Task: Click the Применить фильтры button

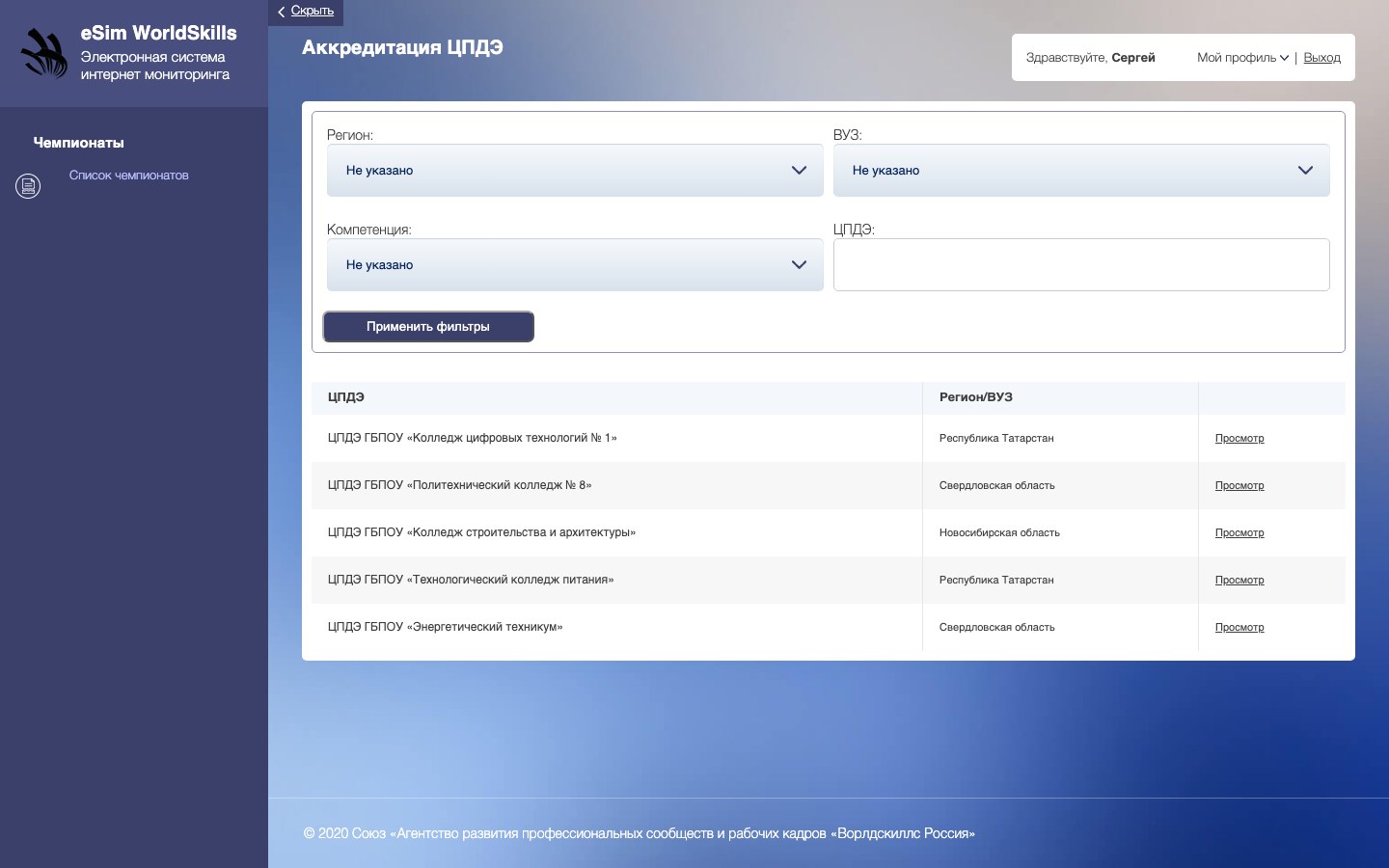Action: point(428,327)
